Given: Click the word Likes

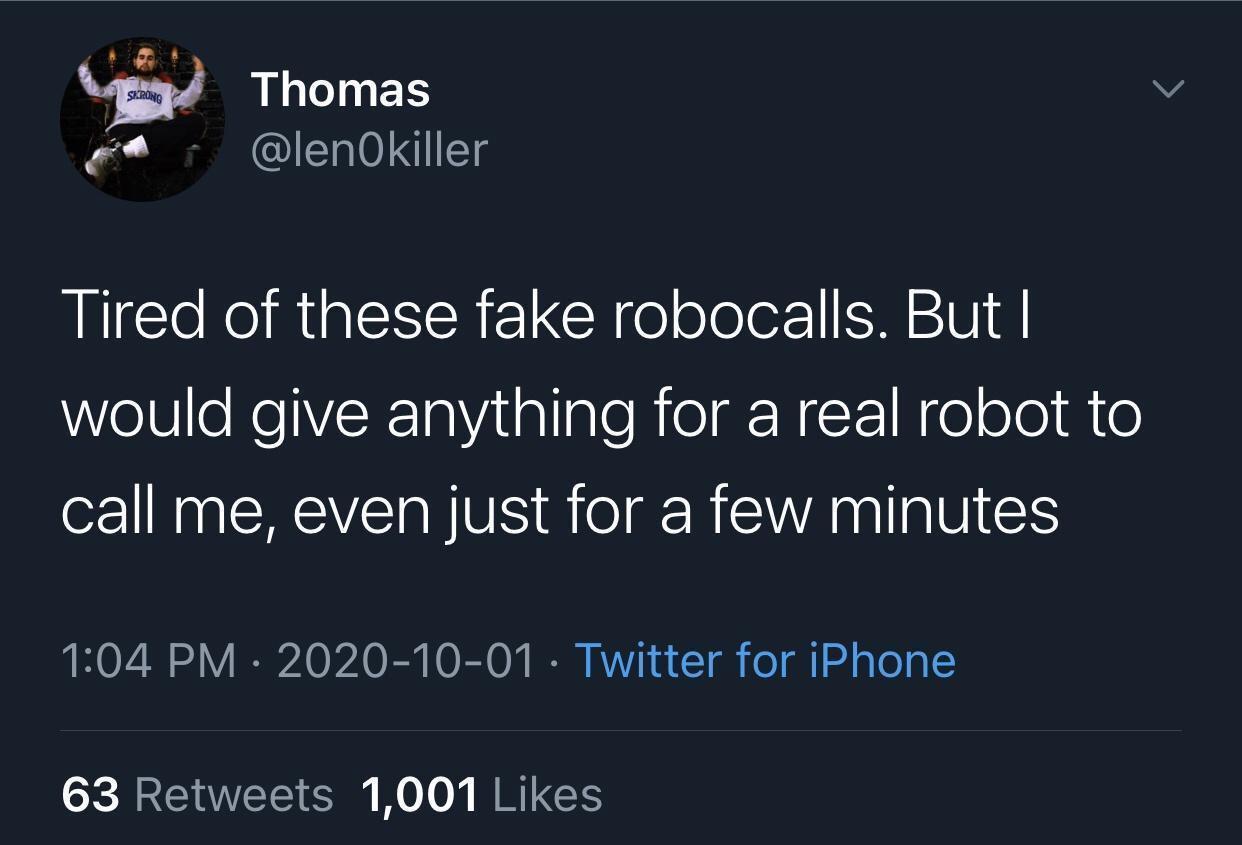Looking at the screenshot, I should (548, 795).
